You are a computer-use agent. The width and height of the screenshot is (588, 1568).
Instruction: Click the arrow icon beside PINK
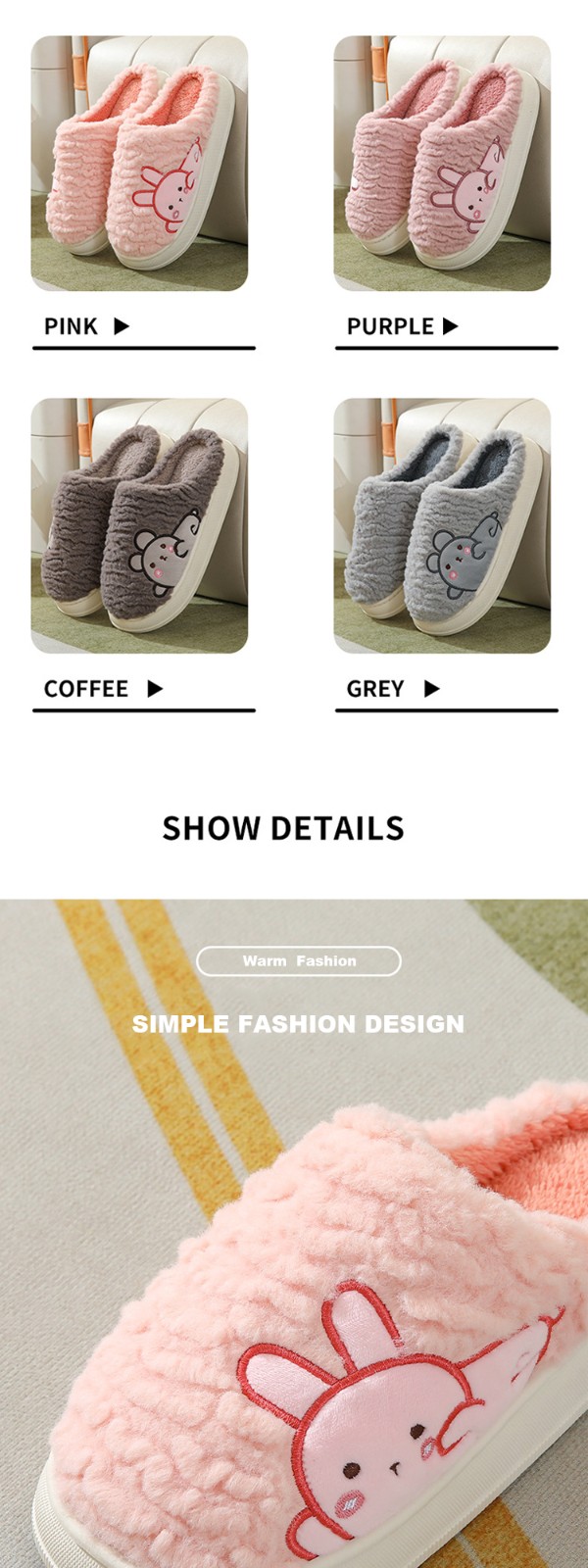[x=122, y=326]
